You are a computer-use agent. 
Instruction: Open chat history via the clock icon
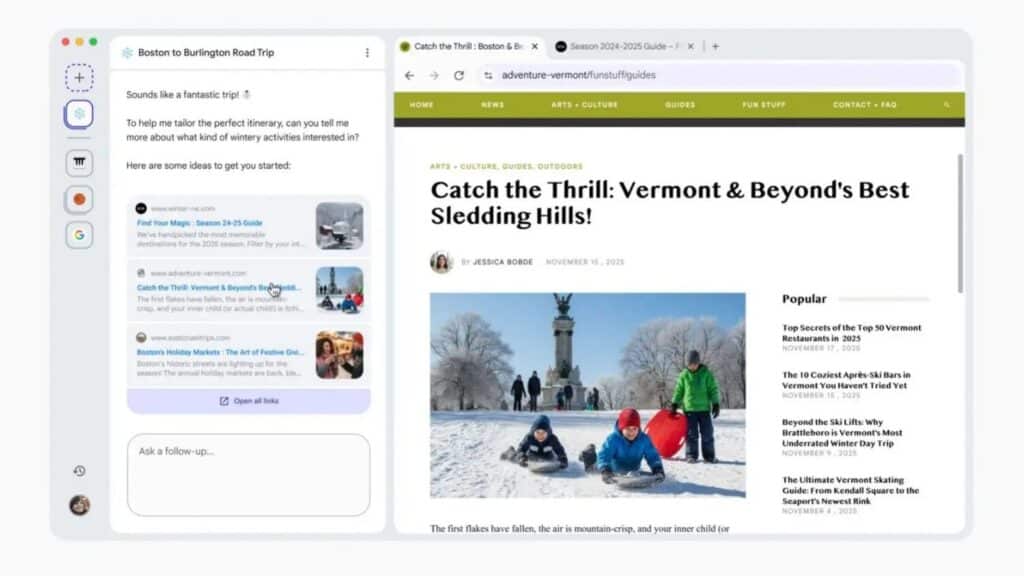click(79, 470)
